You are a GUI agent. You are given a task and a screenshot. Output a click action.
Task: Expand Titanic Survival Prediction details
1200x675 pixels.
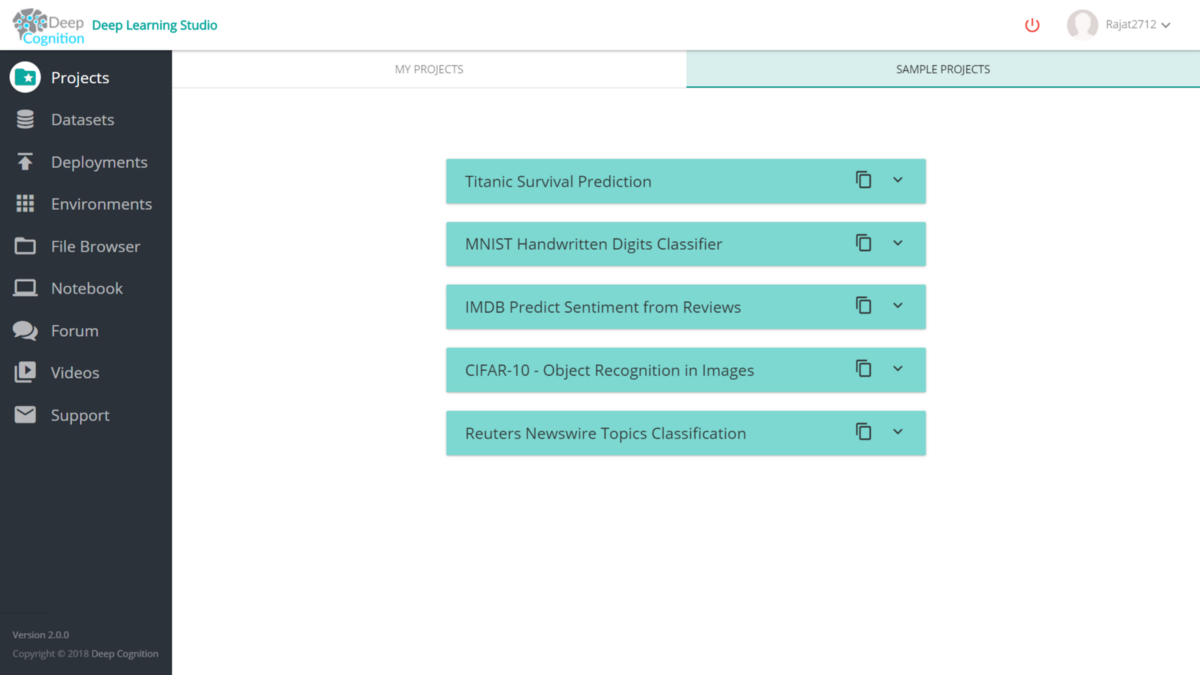898,180
